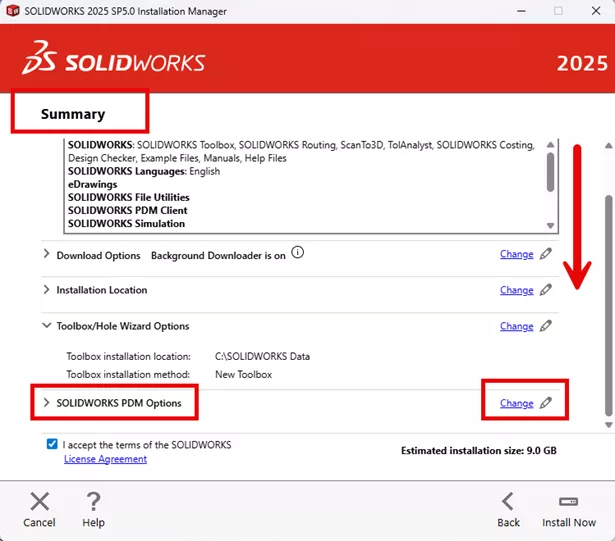Select the SOLIDWORKS PDM Client line

click(x=127, y=210)
